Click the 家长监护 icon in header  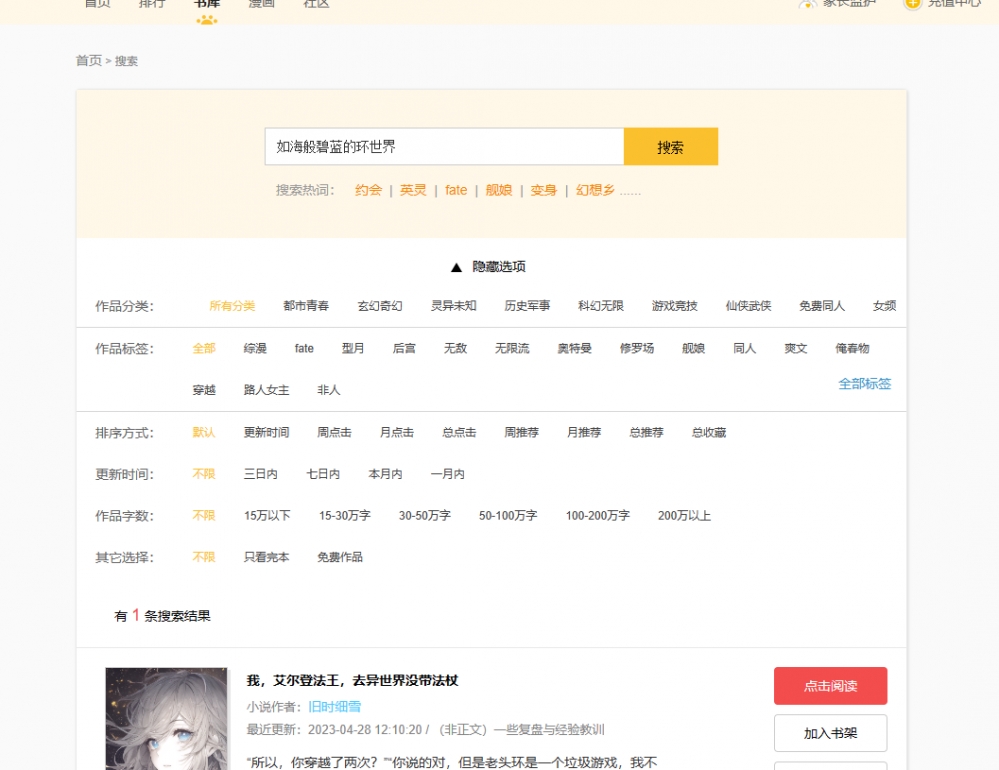point(808,4)
